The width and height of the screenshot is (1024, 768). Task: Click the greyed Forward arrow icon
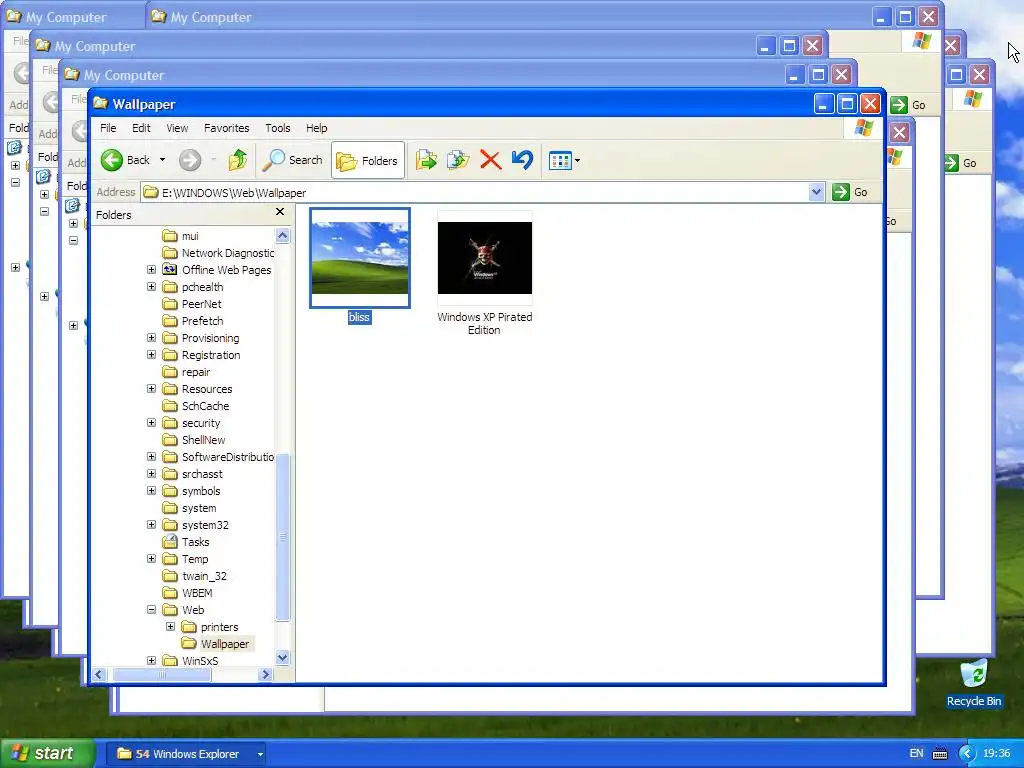pos(190,160)
